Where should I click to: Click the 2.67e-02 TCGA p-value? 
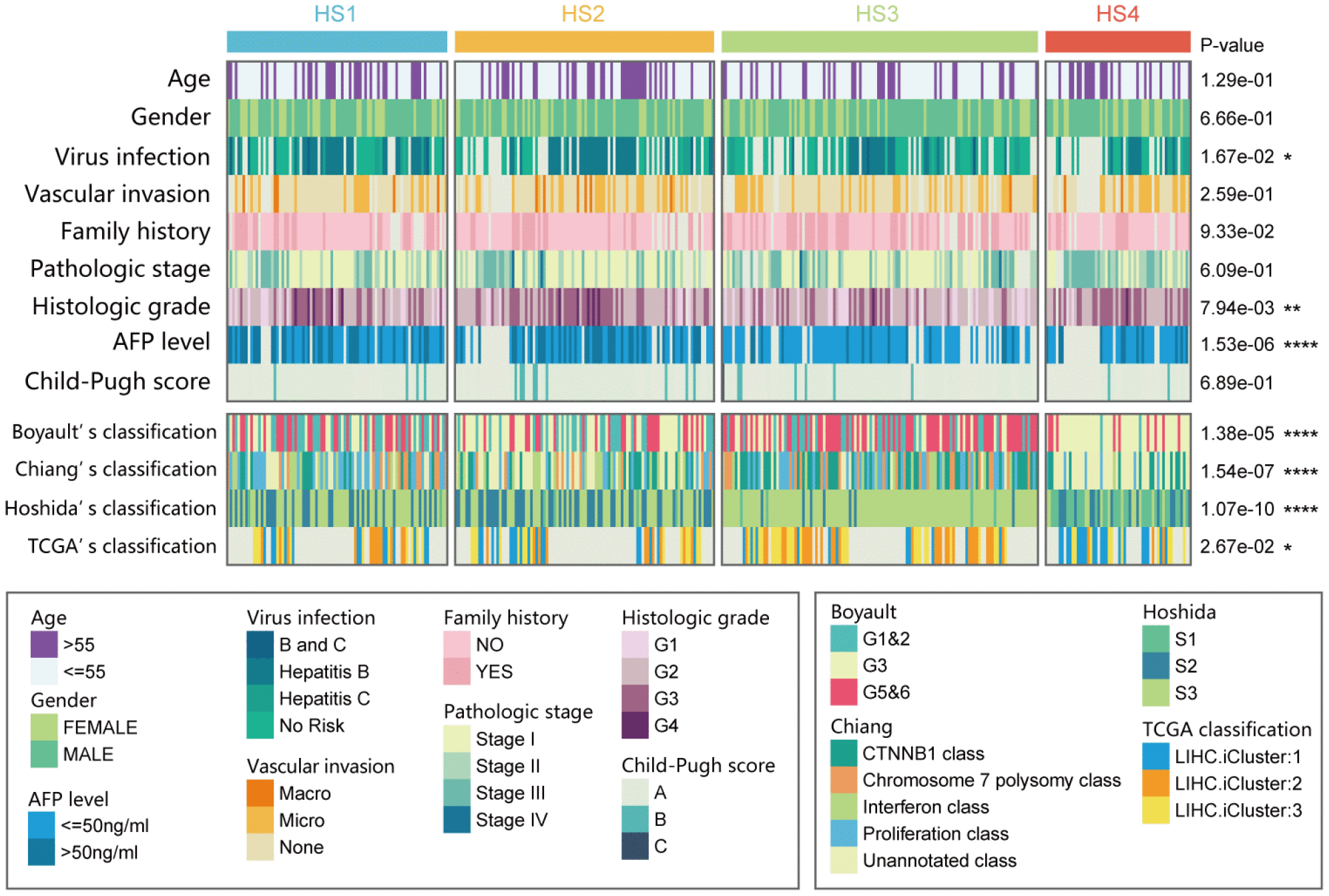tap(1238, 546)
